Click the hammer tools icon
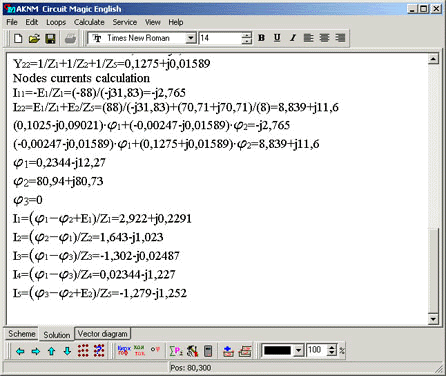The image size is (446, 376). [x=192, y=351]
